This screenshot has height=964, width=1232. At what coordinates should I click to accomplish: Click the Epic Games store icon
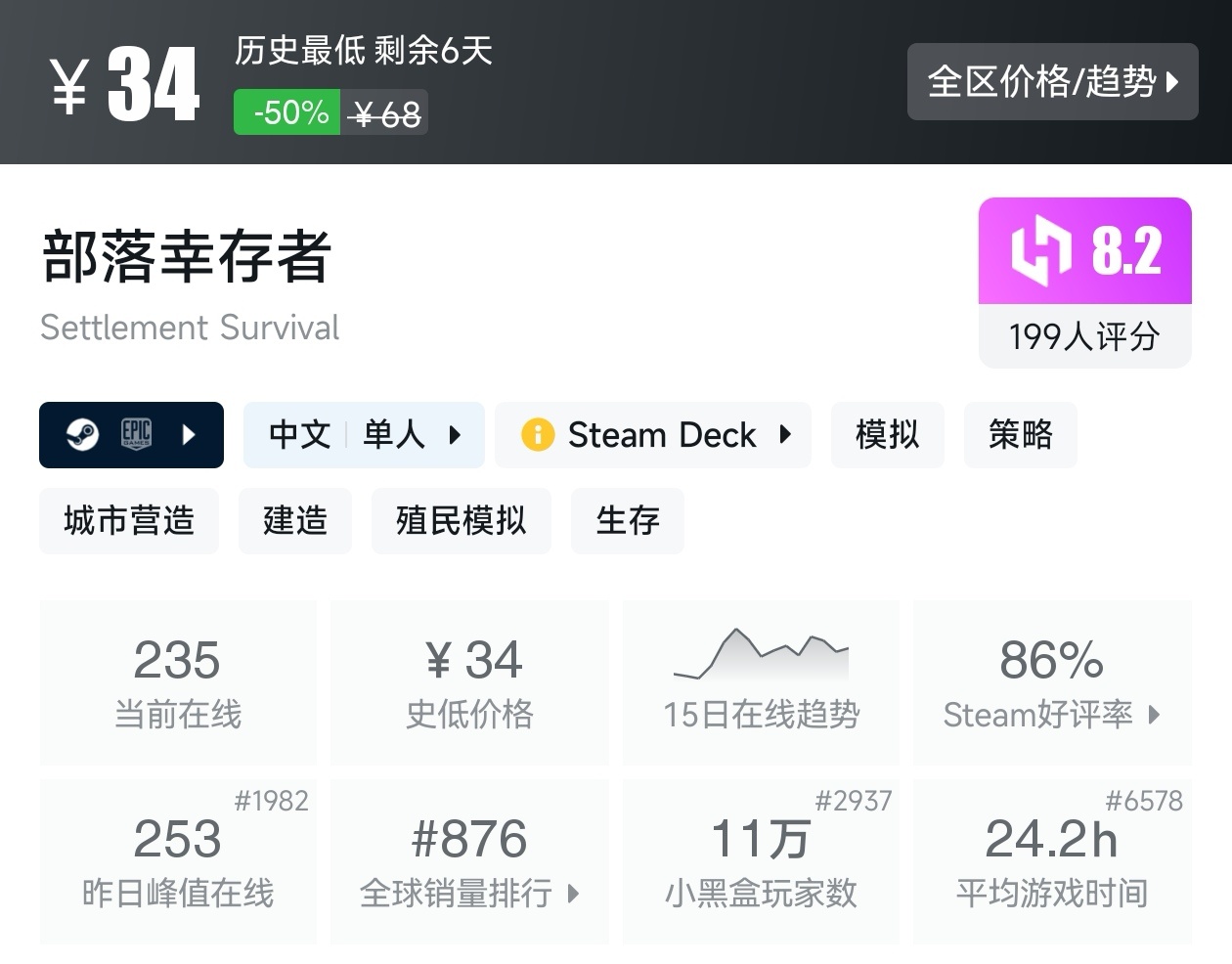point(136,434)
